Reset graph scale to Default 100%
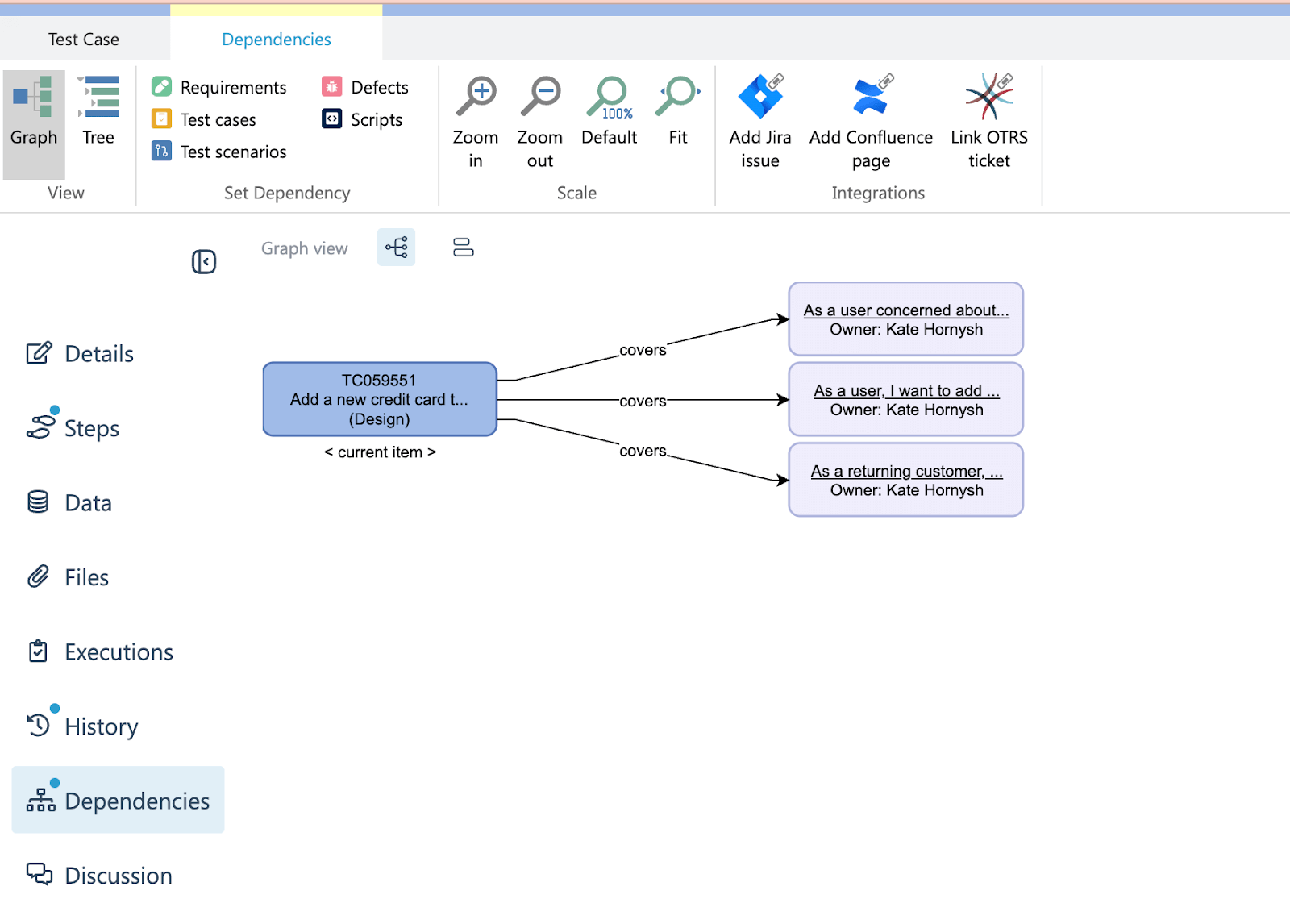This screenshot has width=1290, height=924. pos(609,121)
